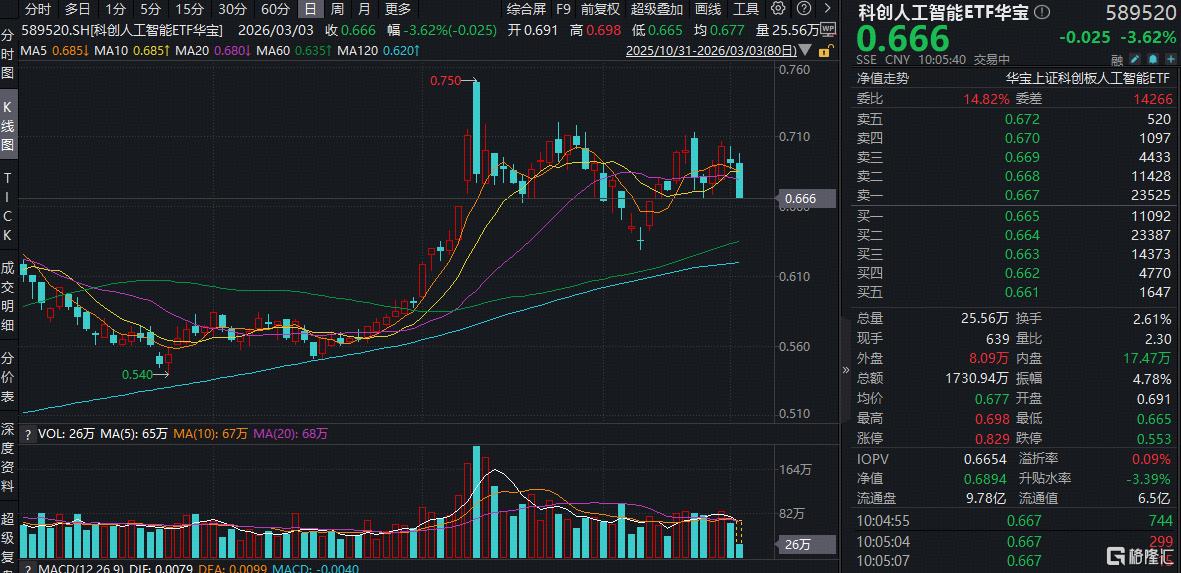Select the 60分 period tab
The height and width of the screenshot is (573, 1181).
point(274,9)
